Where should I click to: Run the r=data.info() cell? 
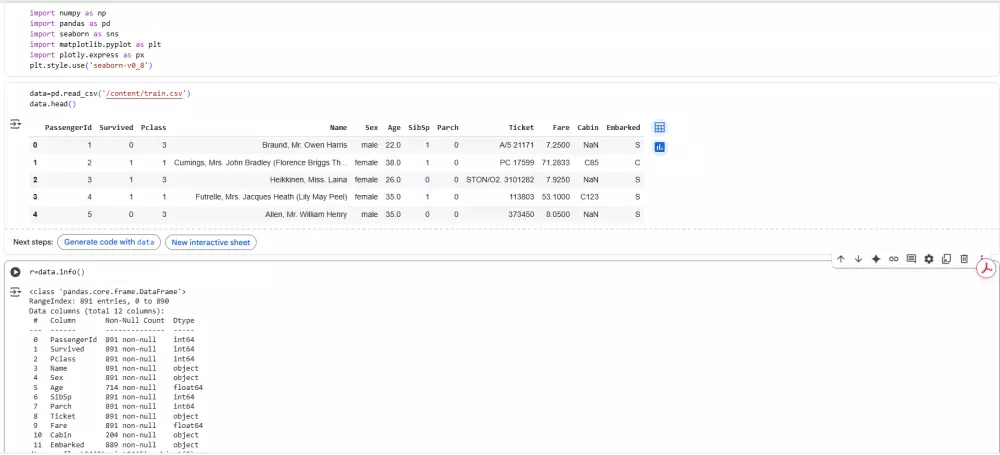click(x=15, y=272)
